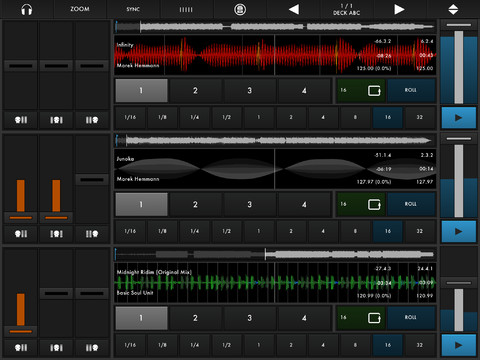Toggle Infinity deck kill, skull after two bars
The width and height of the screenshot is (480, 360).
pyautogui.click(x=92, y=120)
